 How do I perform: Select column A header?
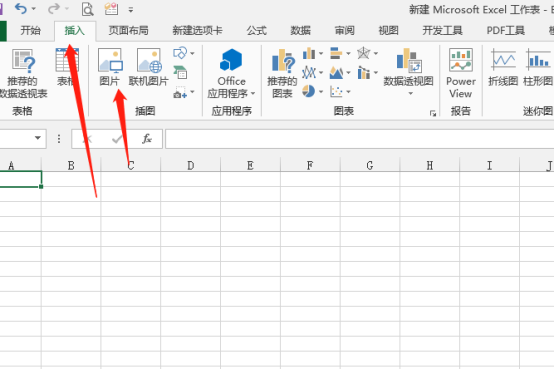[x=20, y=165]
